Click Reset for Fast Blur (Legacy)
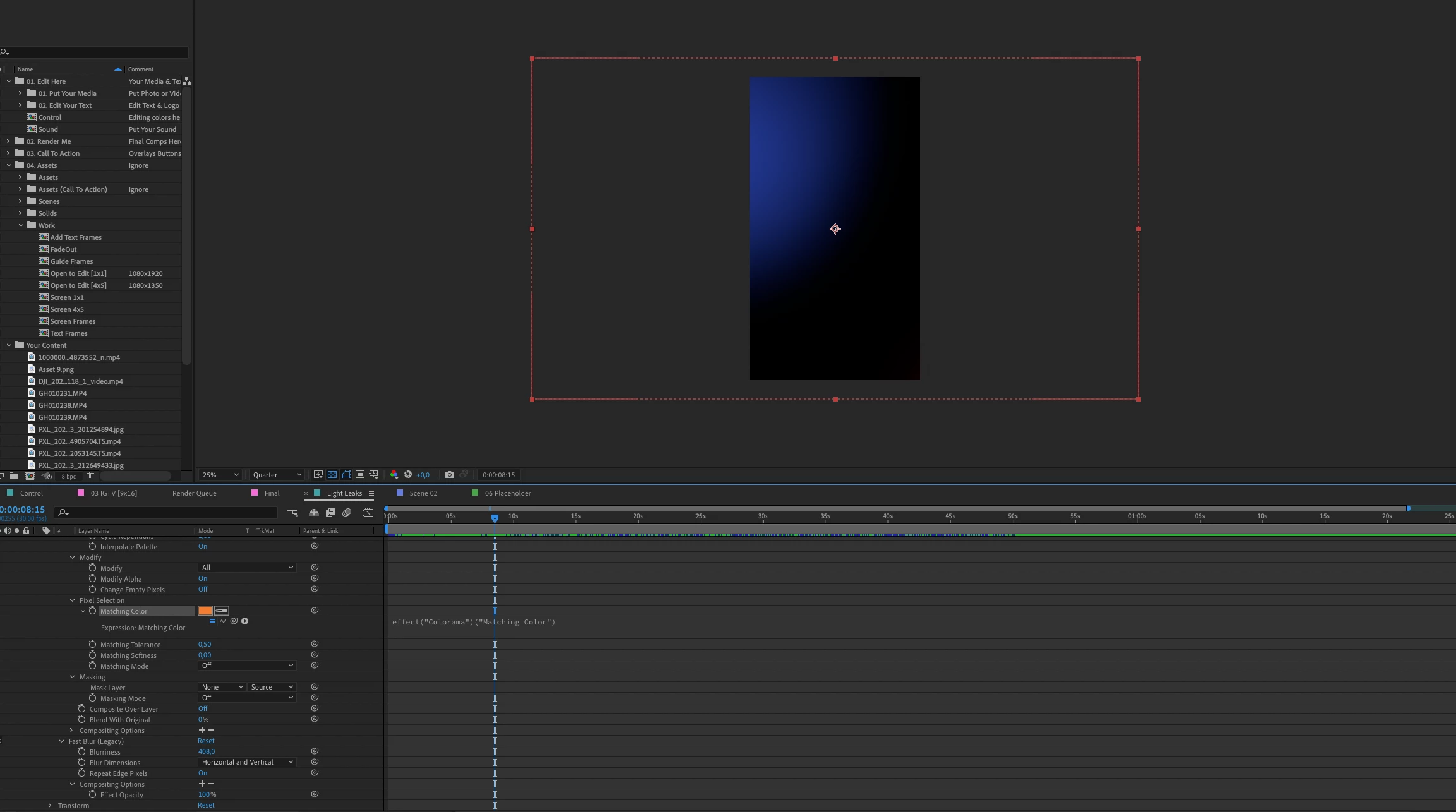1456x812 pixels. point(206,741)
